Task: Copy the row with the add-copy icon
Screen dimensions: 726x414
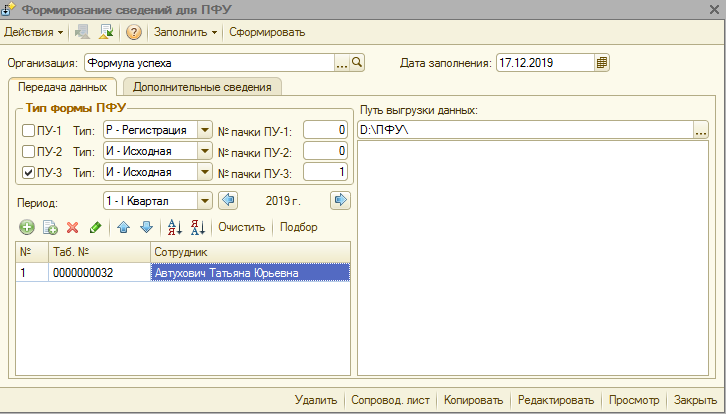Action: tap(50, 227)
